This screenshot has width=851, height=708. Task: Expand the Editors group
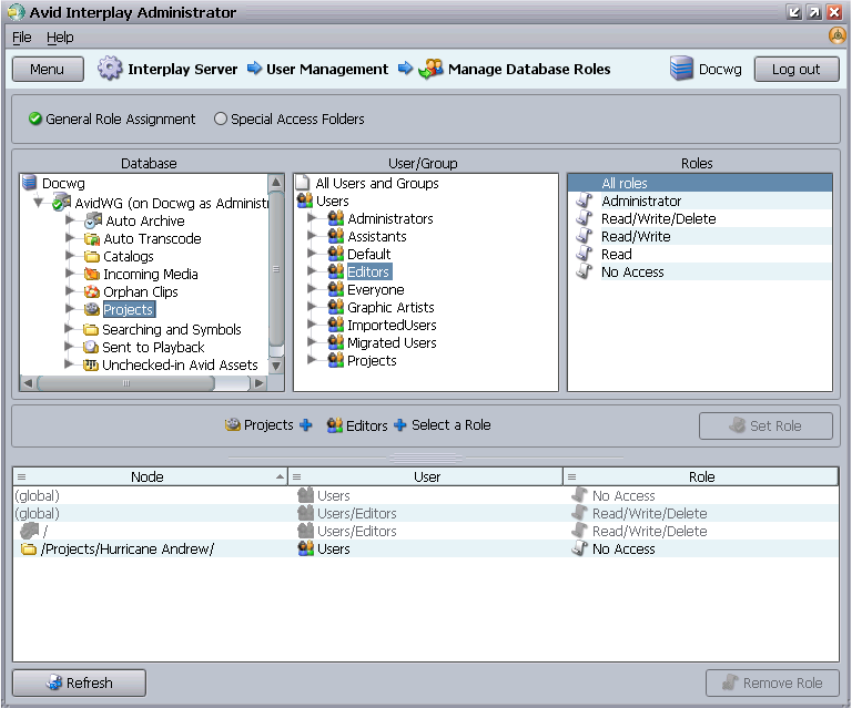(x=312, y=271)
